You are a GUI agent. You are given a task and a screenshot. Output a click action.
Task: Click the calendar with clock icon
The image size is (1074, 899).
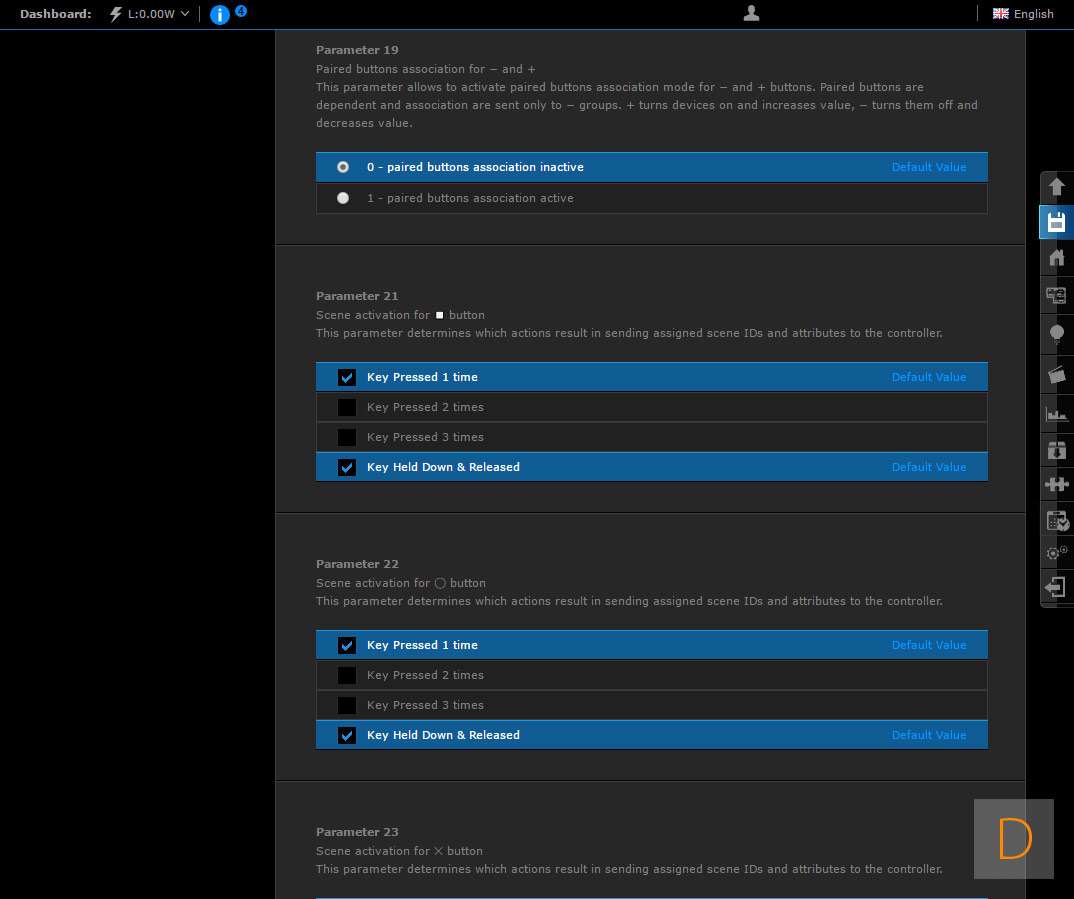1057,520
